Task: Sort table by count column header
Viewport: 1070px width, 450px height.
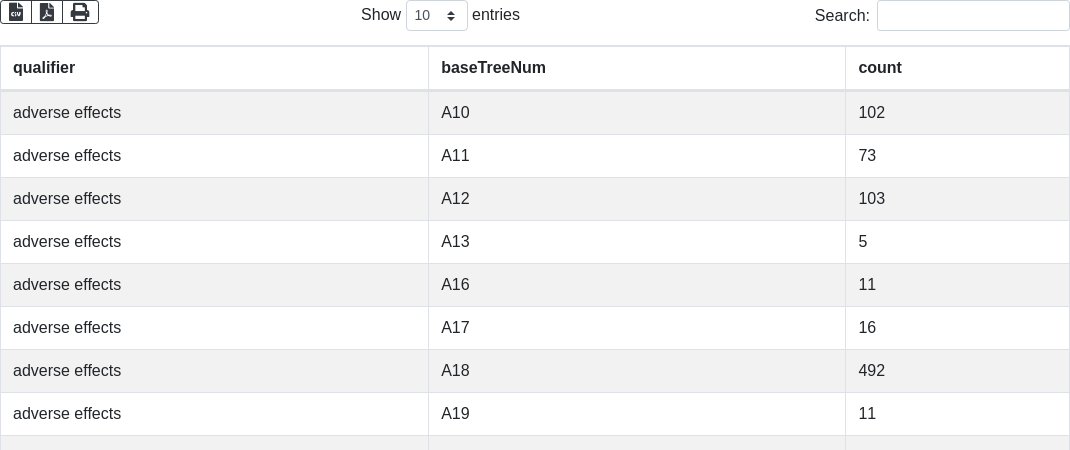Action: 880,68
